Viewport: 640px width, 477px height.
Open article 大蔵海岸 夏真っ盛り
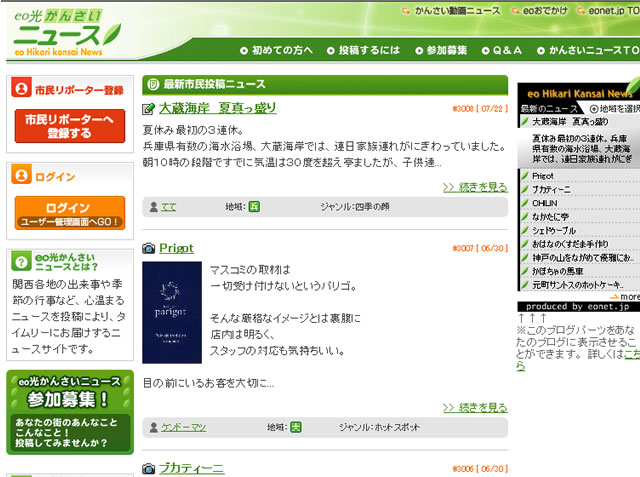click(218, 108)
